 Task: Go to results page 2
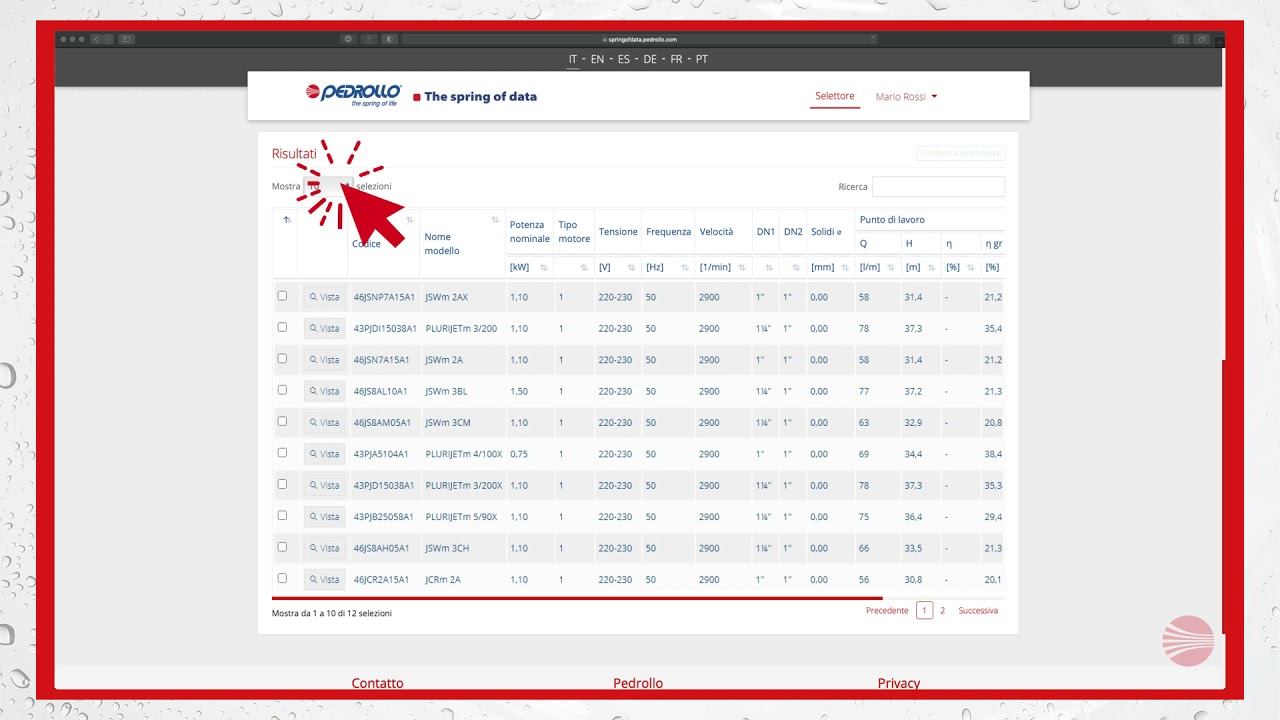(x=942, y=610)
